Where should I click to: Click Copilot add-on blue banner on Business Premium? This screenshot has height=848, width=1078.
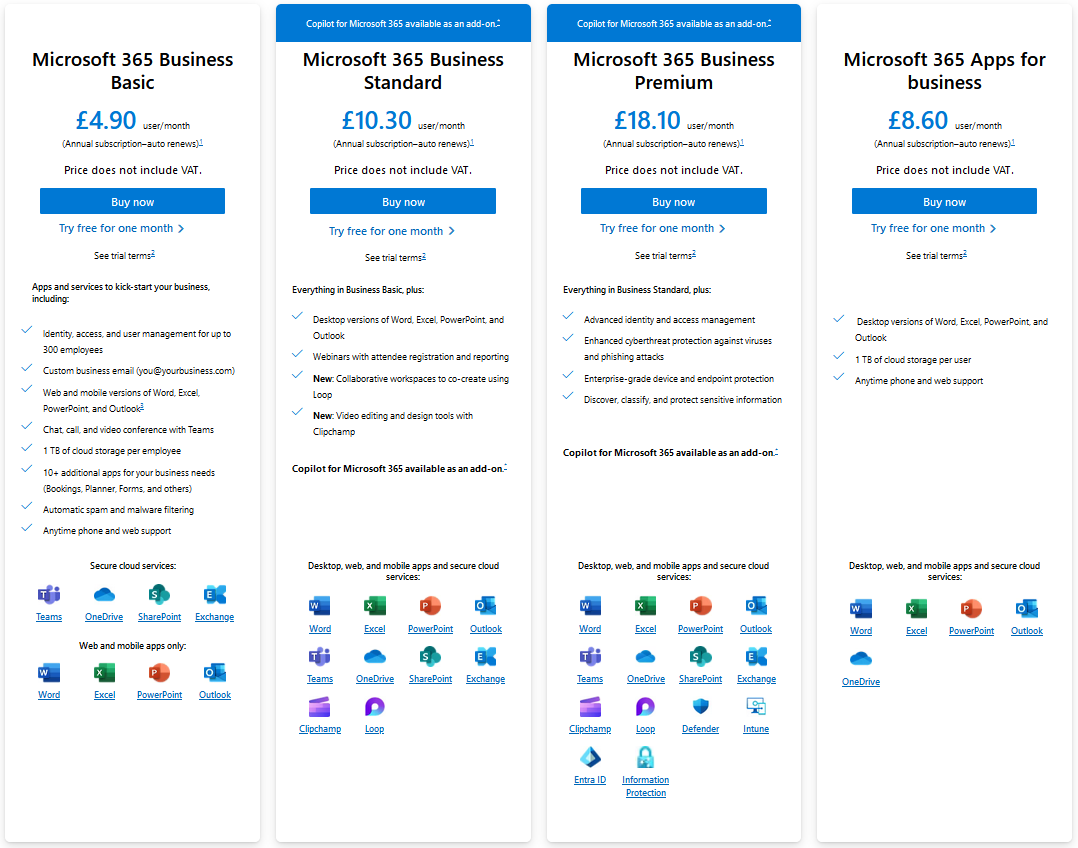[674, 23]
